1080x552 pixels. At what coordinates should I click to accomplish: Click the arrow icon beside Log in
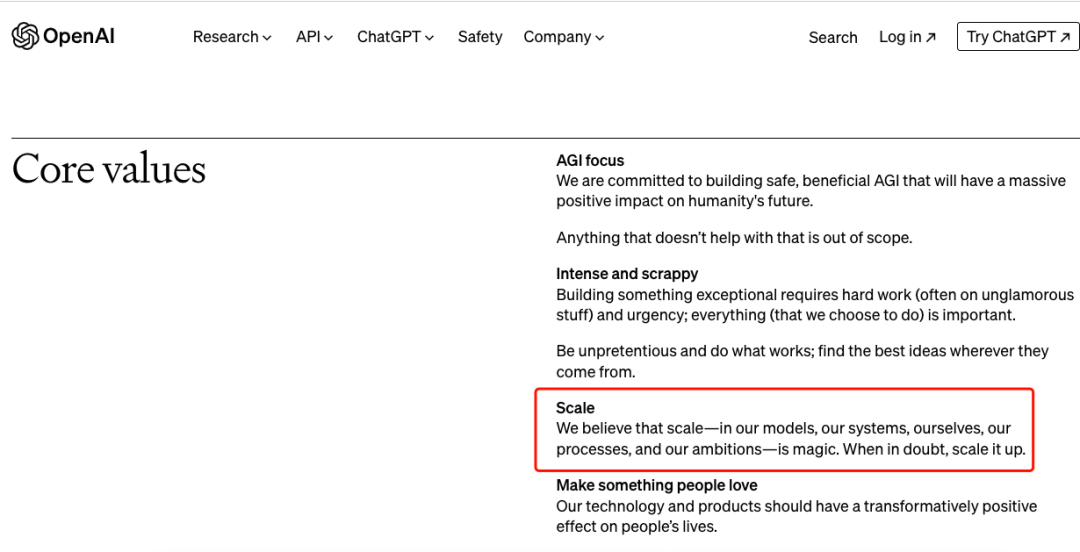click(x=931, y=37)
